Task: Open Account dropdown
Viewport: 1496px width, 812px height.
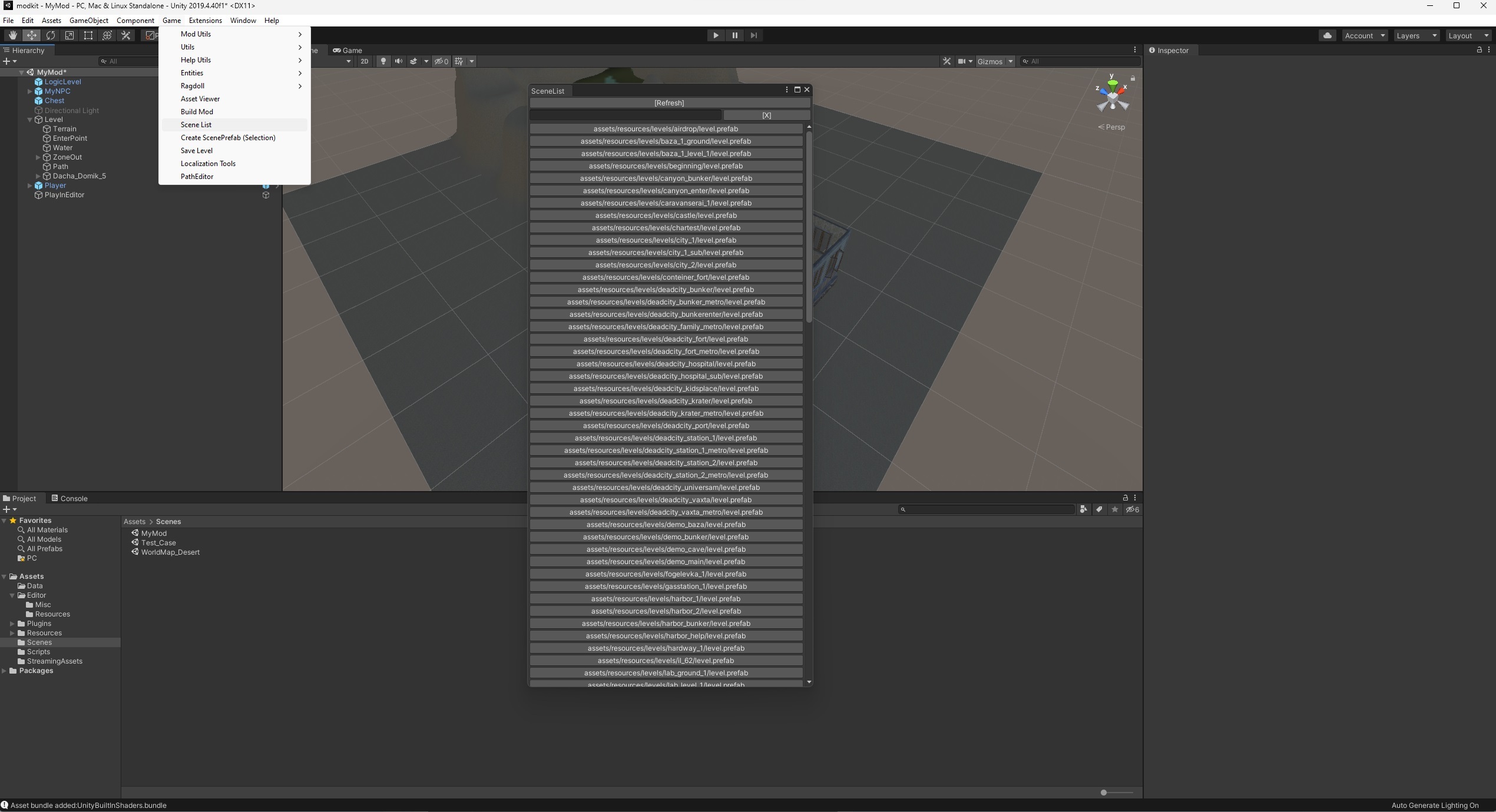Action: tap(1365, 35)
